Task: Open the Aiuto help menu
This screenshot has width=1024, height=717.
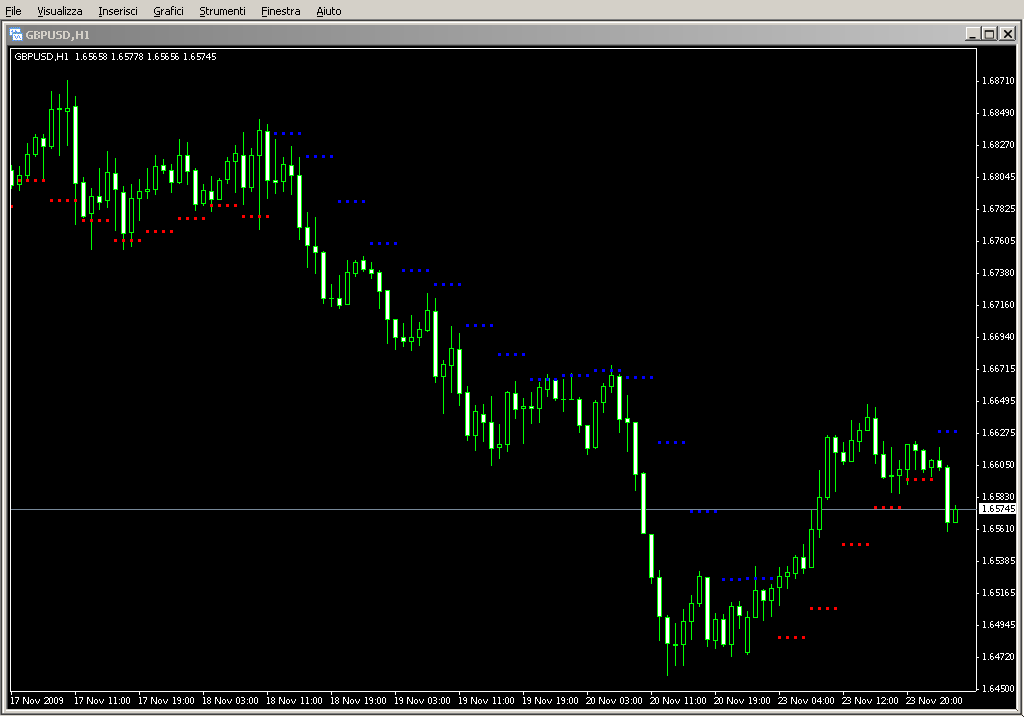Action: click(328, 11)
